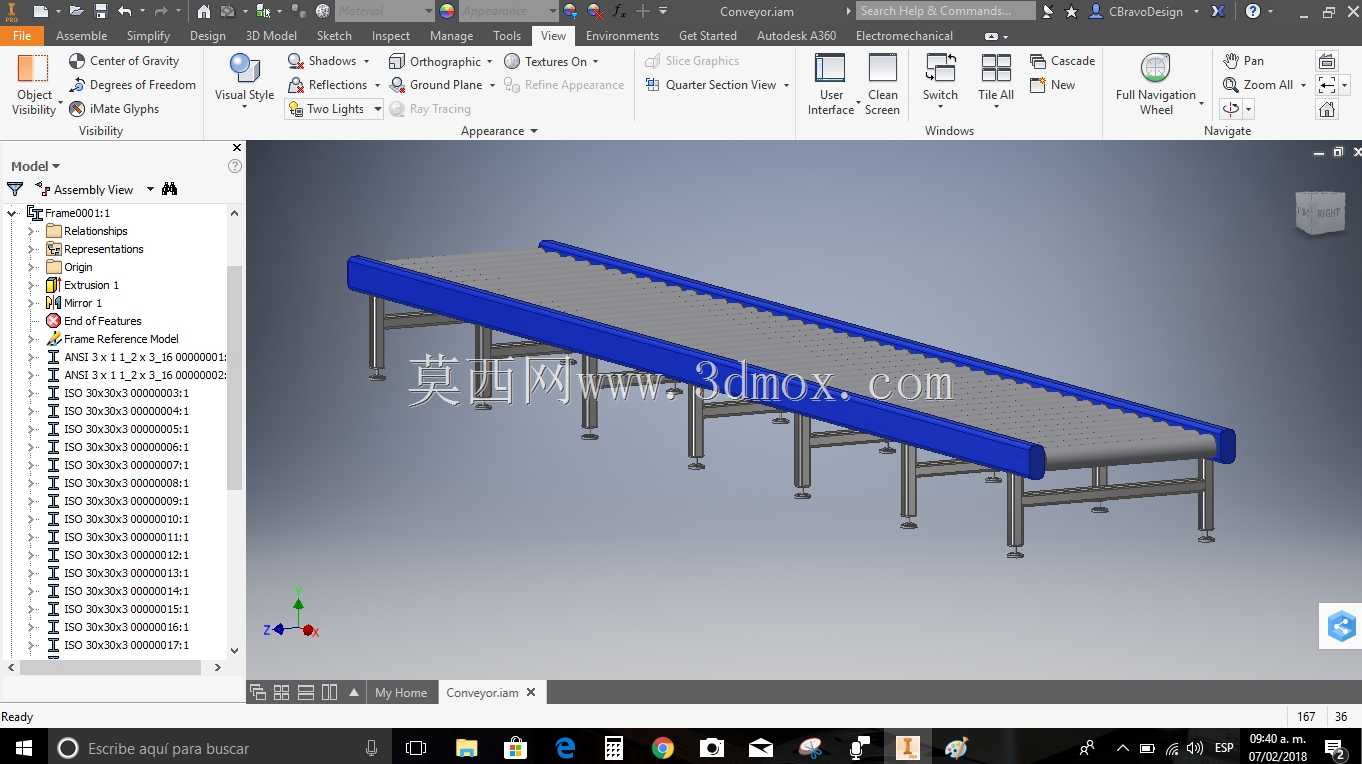Select Extrusion 1 in the browser
The image size is (1362, 764).
click(x=91, y=285)
